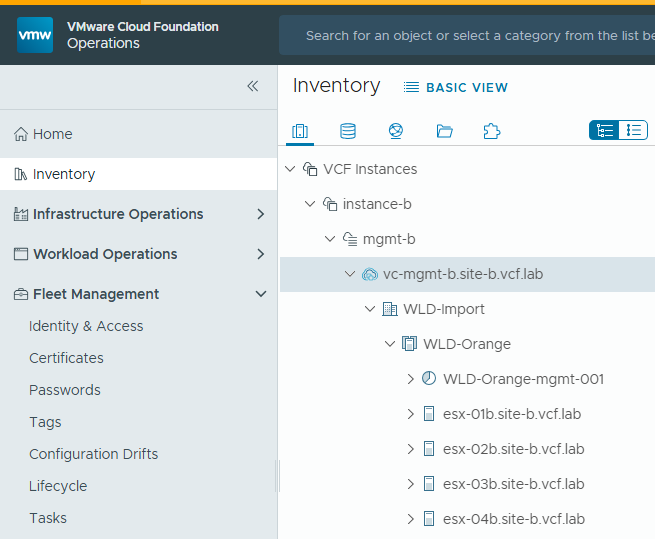Open the network globe inventory tab
This screenshot has width=655, height=539.
(395, 131)
